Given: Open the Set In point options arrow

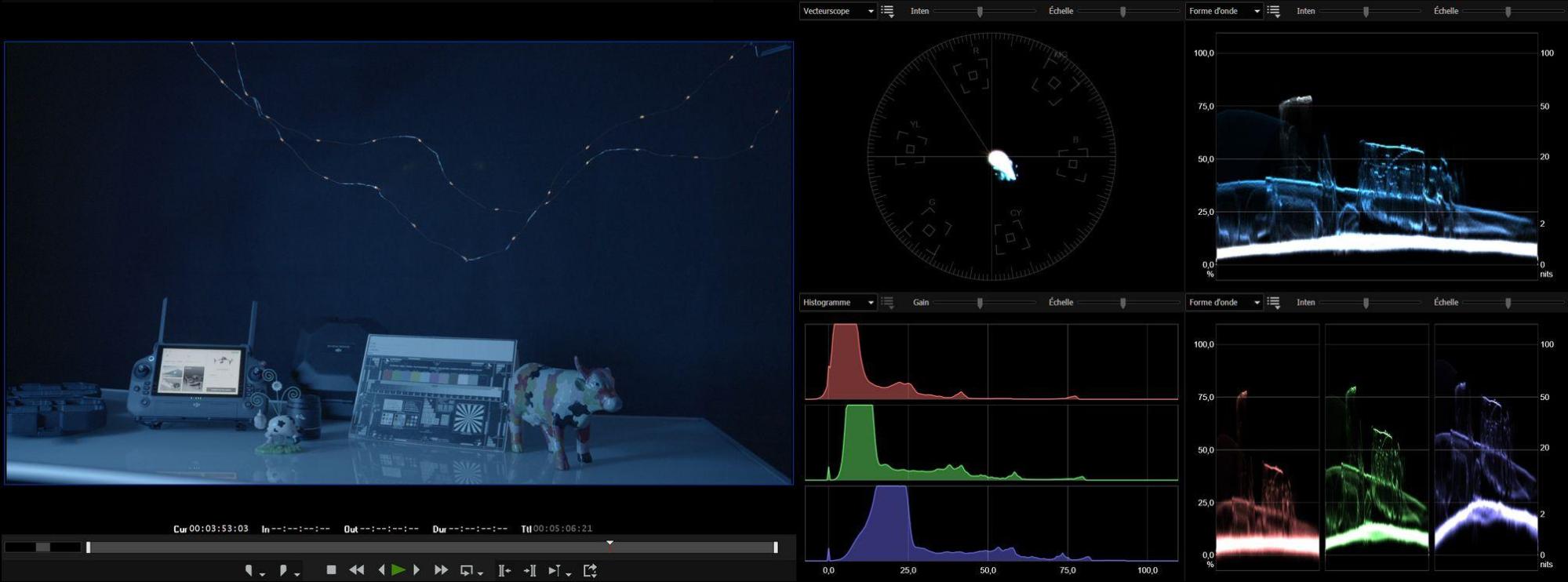Looking at the screenshot, I should tap(262, 574).
